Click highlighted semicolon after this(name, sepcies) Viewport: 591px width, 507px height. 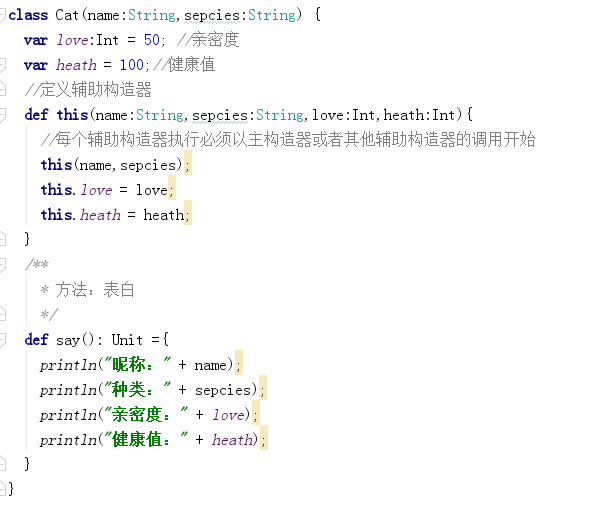188,162
